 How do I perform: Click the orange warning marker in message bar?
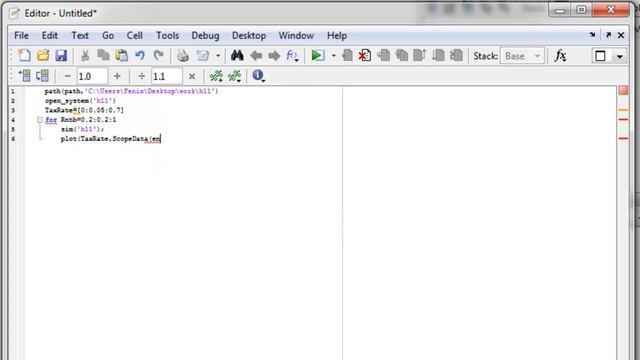pos(623,110)
